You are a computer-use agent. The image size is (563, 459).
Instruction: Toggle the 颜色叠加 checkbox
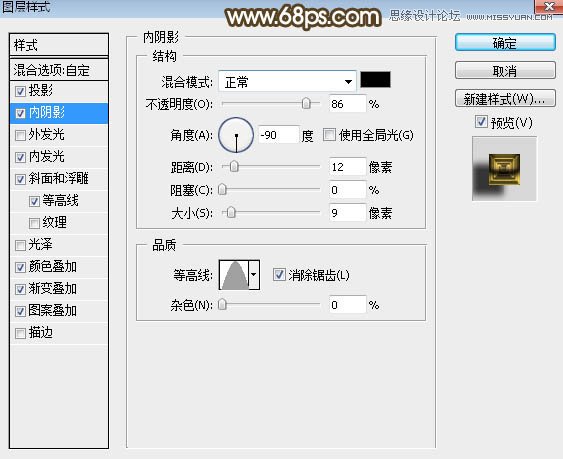pyautogui.click(x=20, y=267)
